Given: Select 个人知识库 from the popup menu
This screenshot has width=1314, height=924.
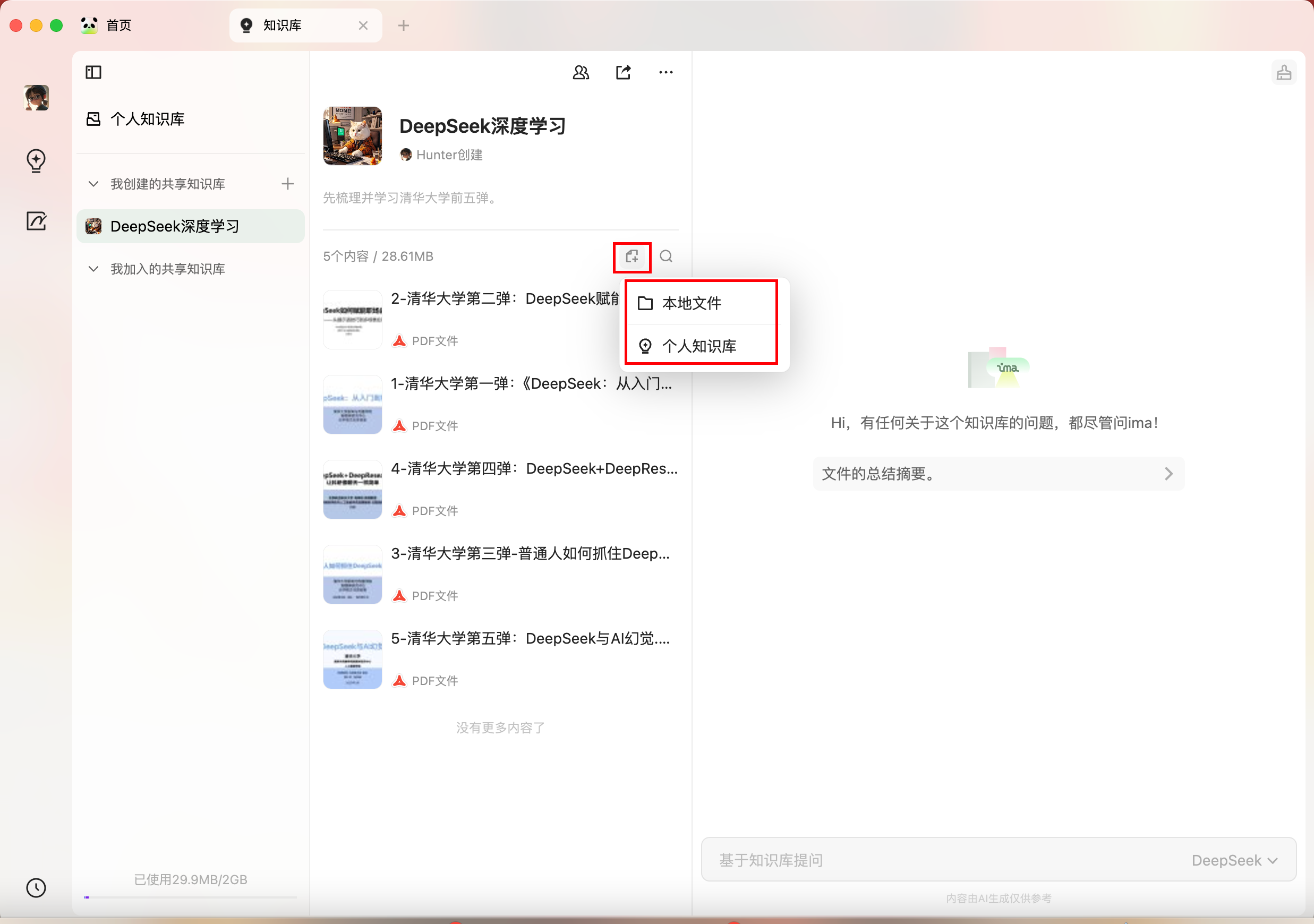Looking at the screenshot, I should coord(698,346).
